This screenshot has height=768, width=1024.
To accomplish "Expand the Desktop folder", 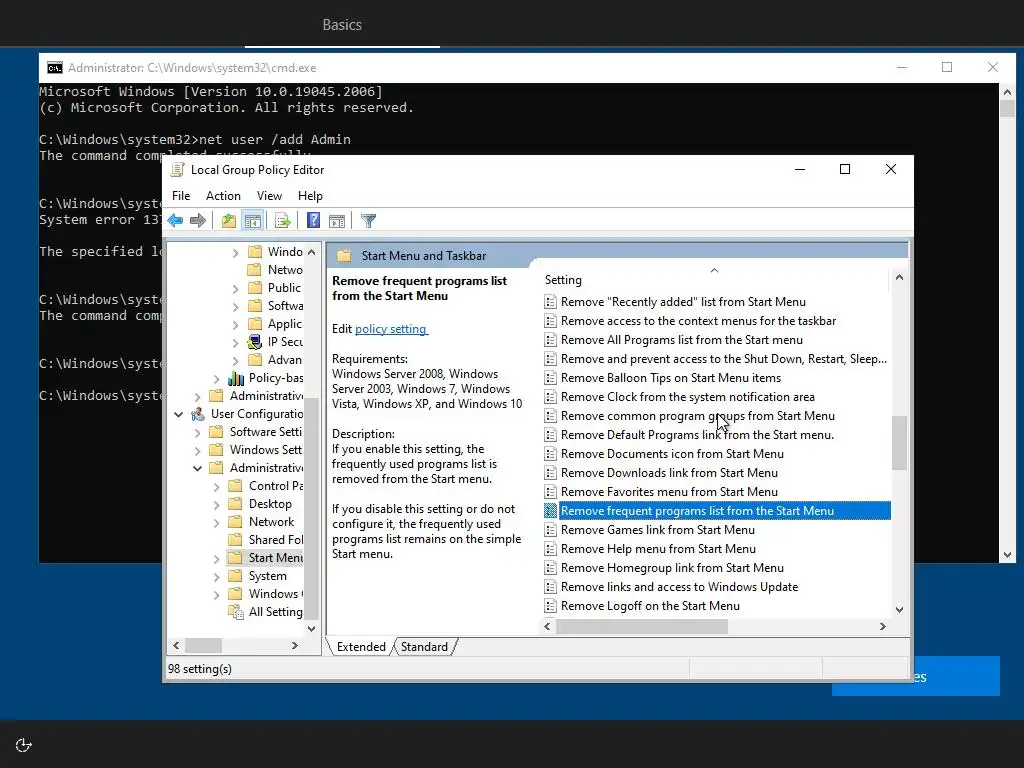I will 216,504.
